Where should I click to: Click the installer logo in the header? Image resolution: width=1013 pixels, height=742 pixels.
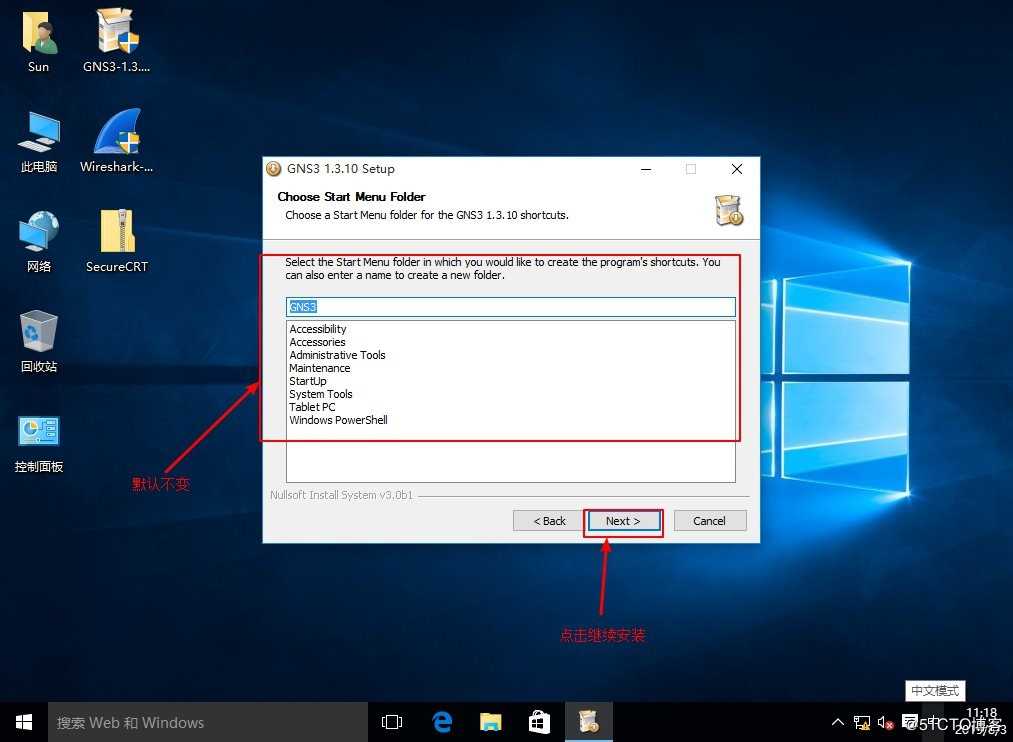pyautogui.click(x=729, y=210)
